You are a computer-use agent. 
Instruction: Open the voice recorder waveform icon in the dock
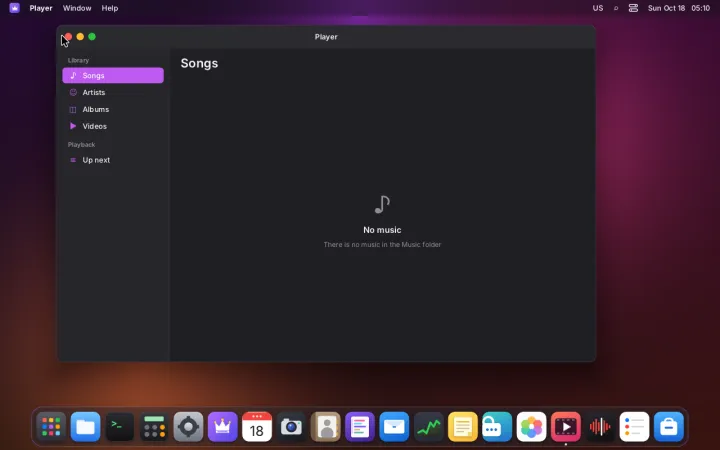pos(600,427)
